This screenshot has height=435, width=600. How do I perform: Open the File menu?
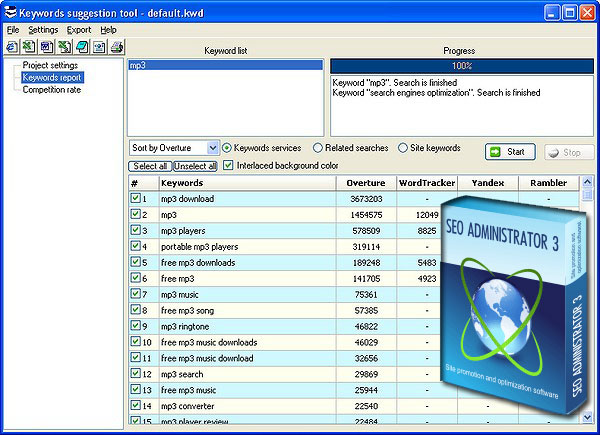[x=13, y=30]
